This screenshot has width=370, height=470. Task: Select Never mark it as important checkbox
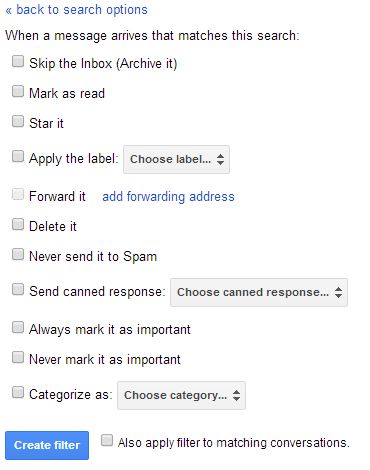18,357
